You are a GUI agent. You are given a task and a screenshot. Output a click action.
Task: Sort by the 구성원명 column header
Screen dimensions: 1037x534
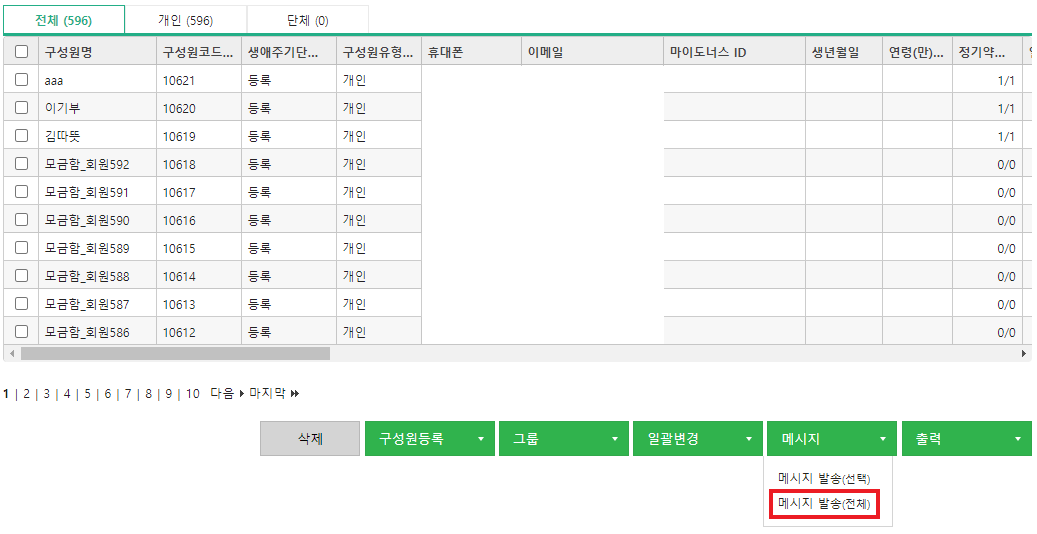(x=96, y=52)
